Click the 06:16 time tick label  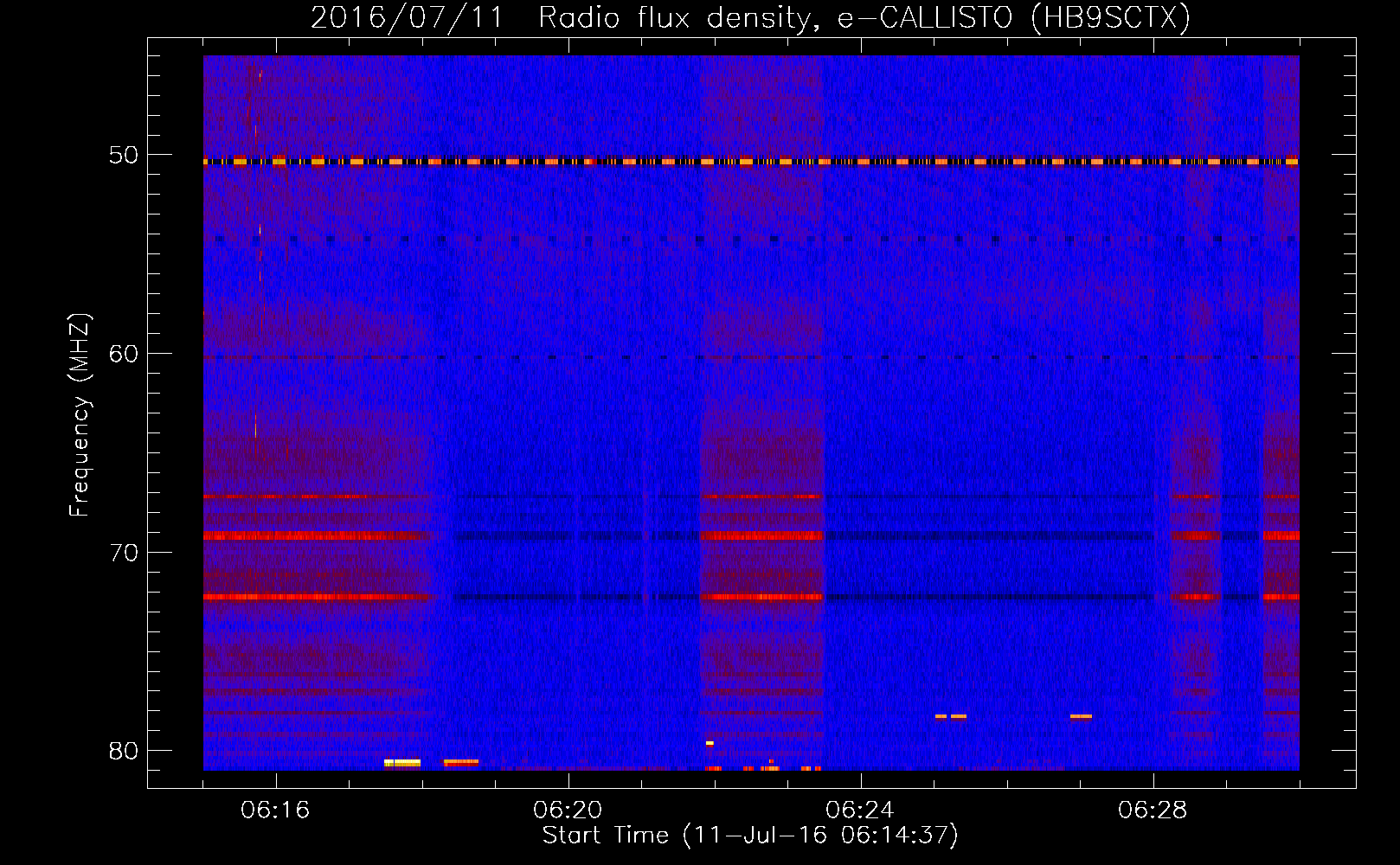click(275, 811)
